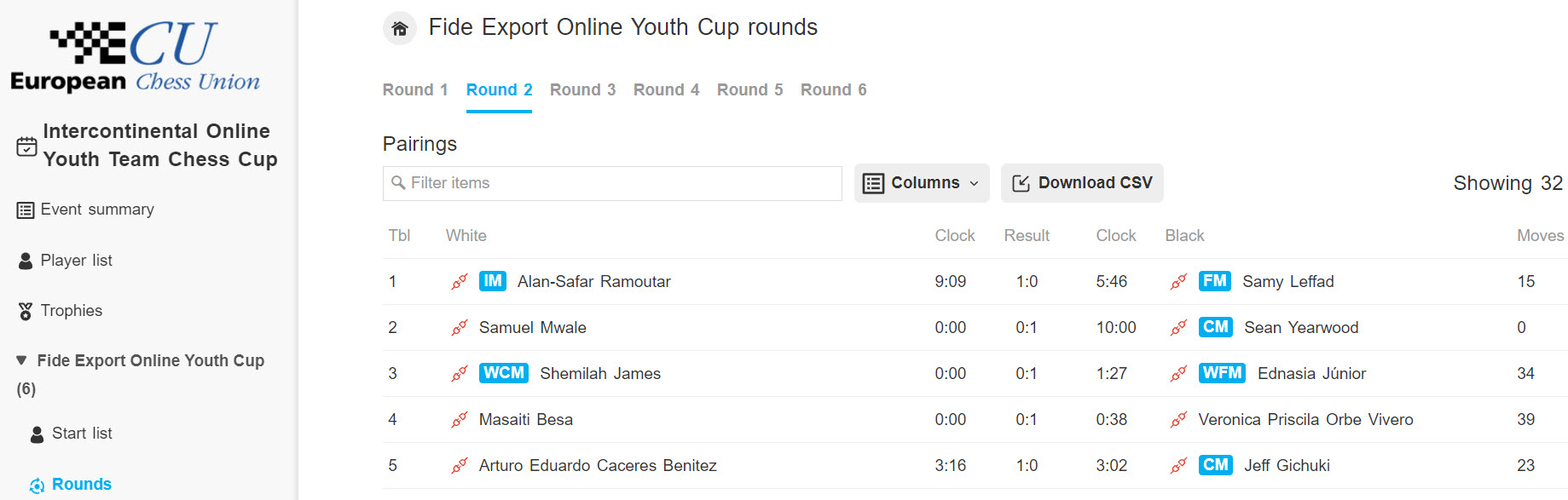Click the home icon beside page title
This screenshot has height=500, width=1568.
coord(399,28)
